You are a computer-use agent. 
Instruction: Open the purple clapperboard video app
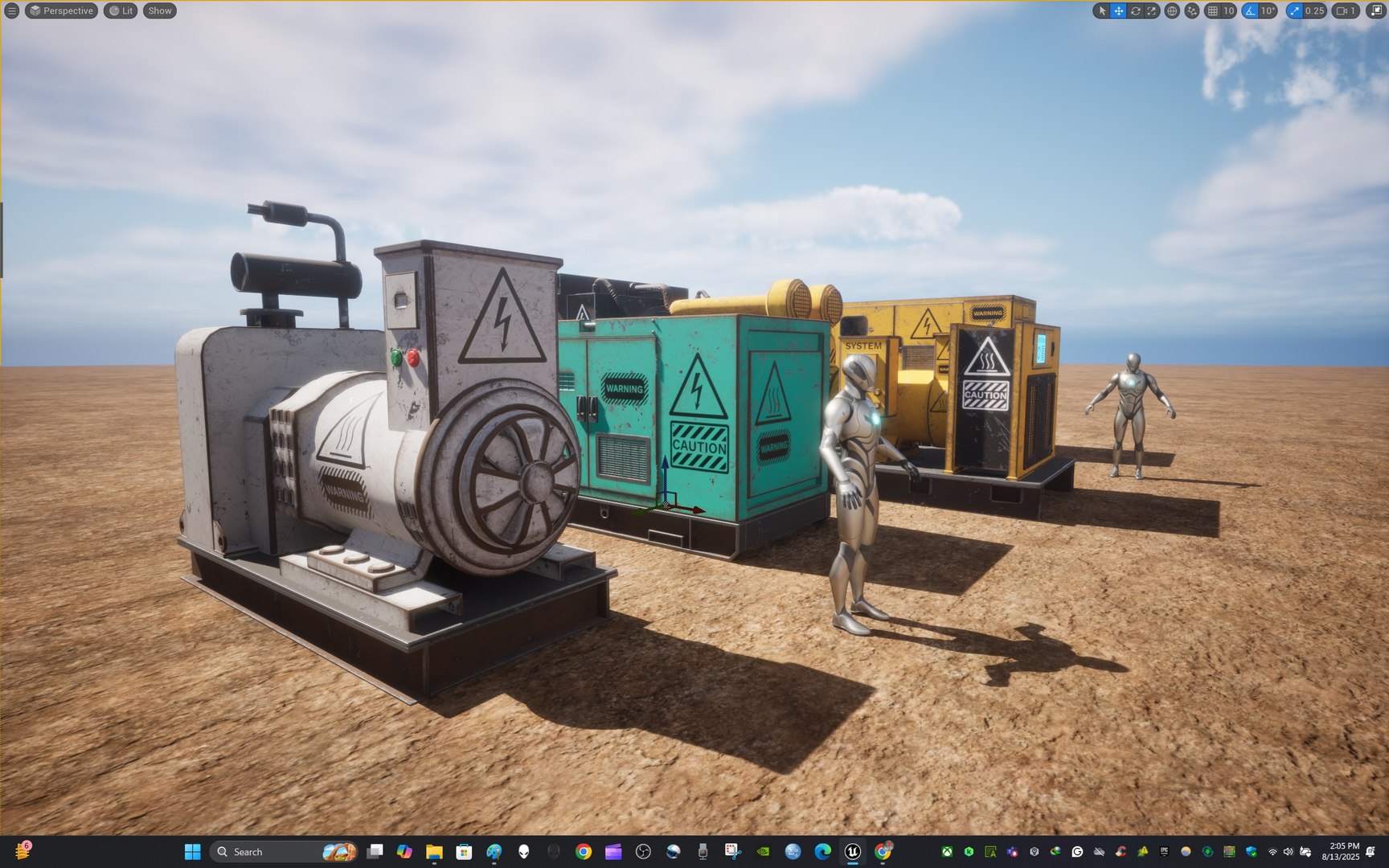click(x=613, y=852)
